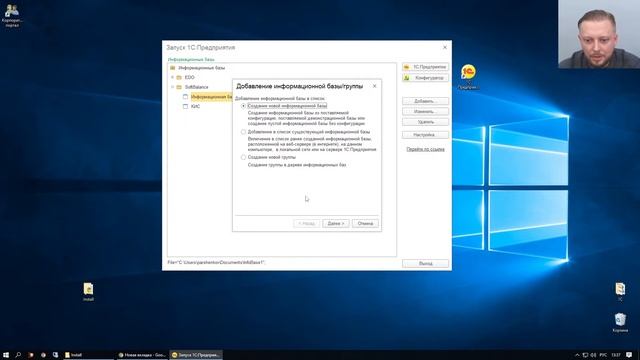Select the highlighted Информационная база entry

tap(211, 97)
